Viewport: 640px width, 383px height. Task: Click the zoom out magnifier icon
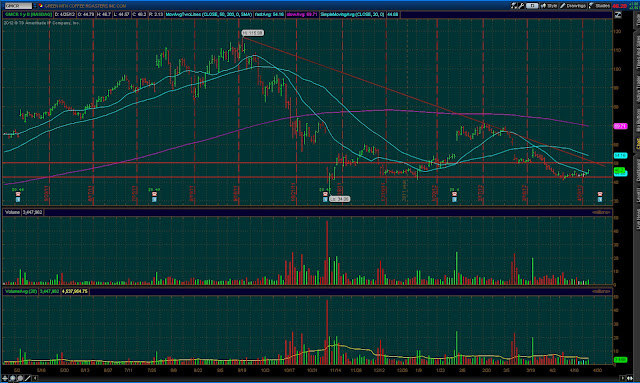(20, 378)
